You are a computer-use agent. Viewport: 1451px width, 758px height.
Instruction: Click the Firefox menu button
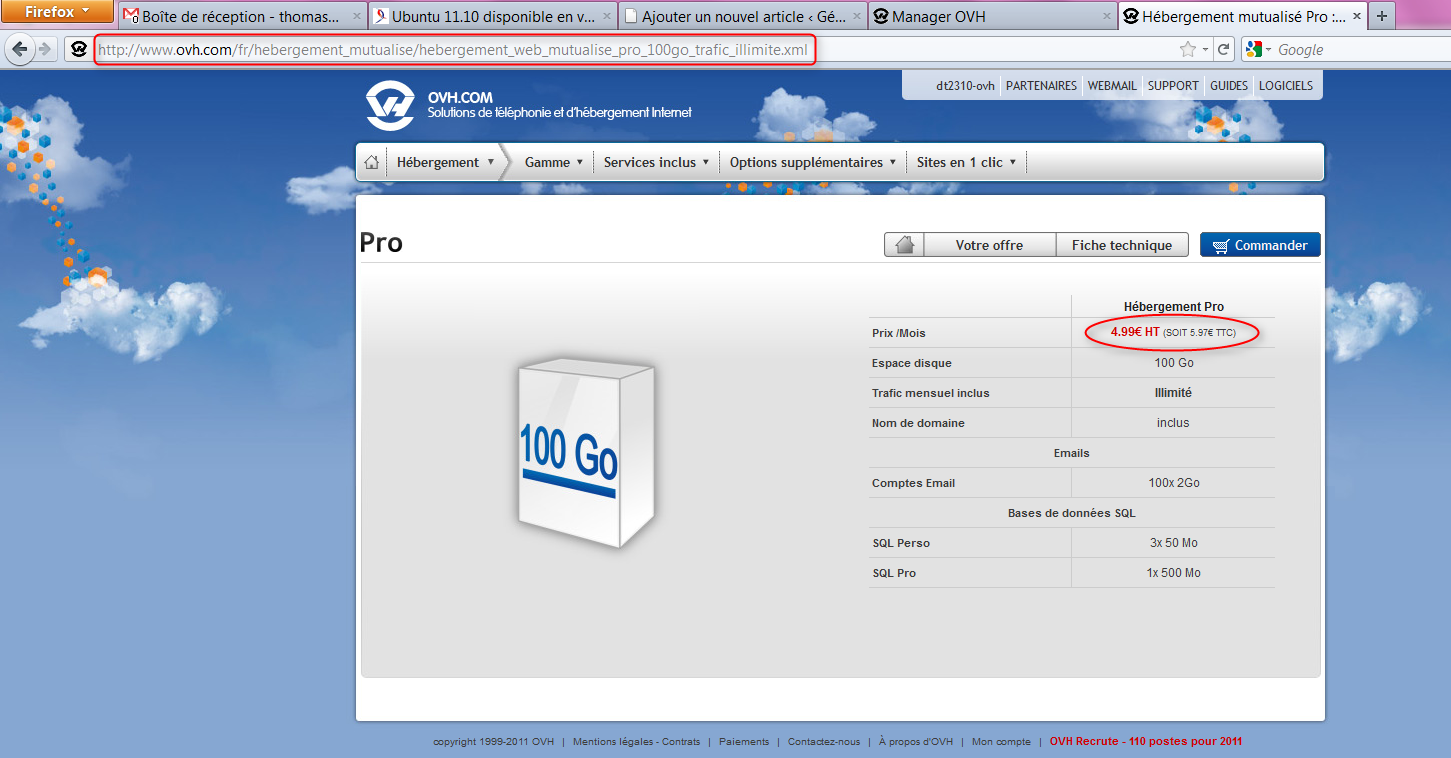tap(57, 12)
